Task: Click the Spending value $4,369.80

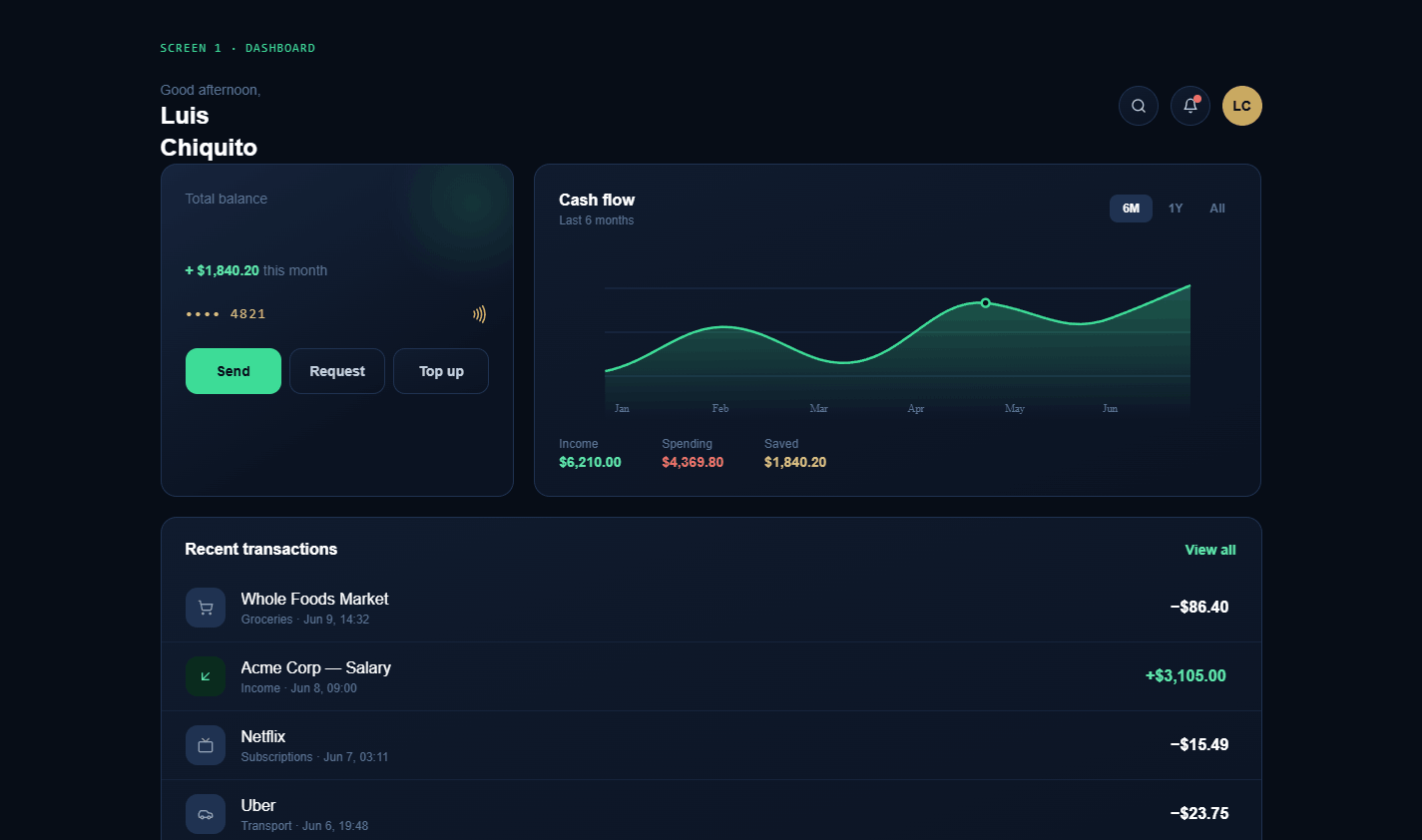Action: 693,462
